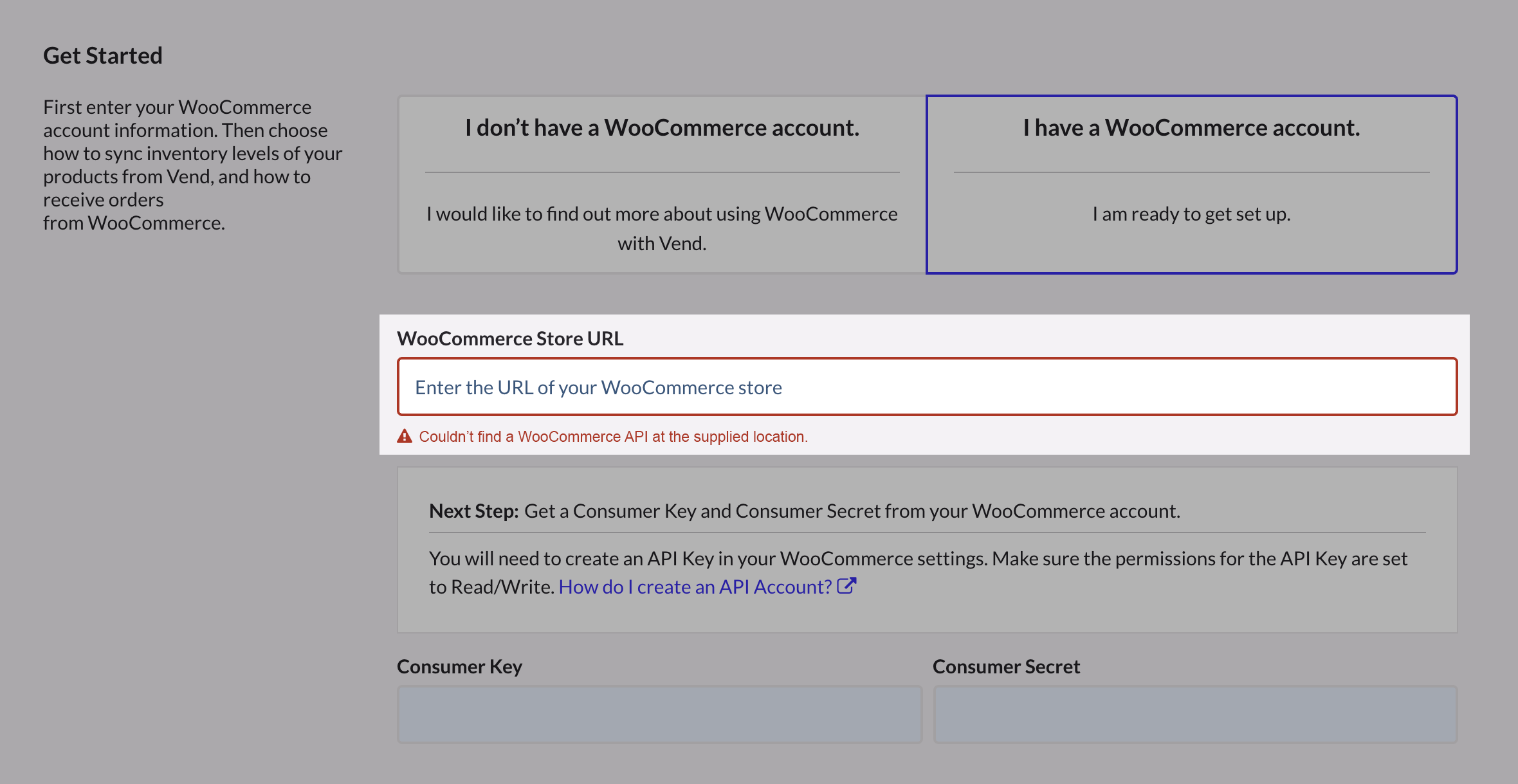The image size is (1518, 784).
Task: Click the 'I would like to find out more' description
Action: click(x=662, y=228)
